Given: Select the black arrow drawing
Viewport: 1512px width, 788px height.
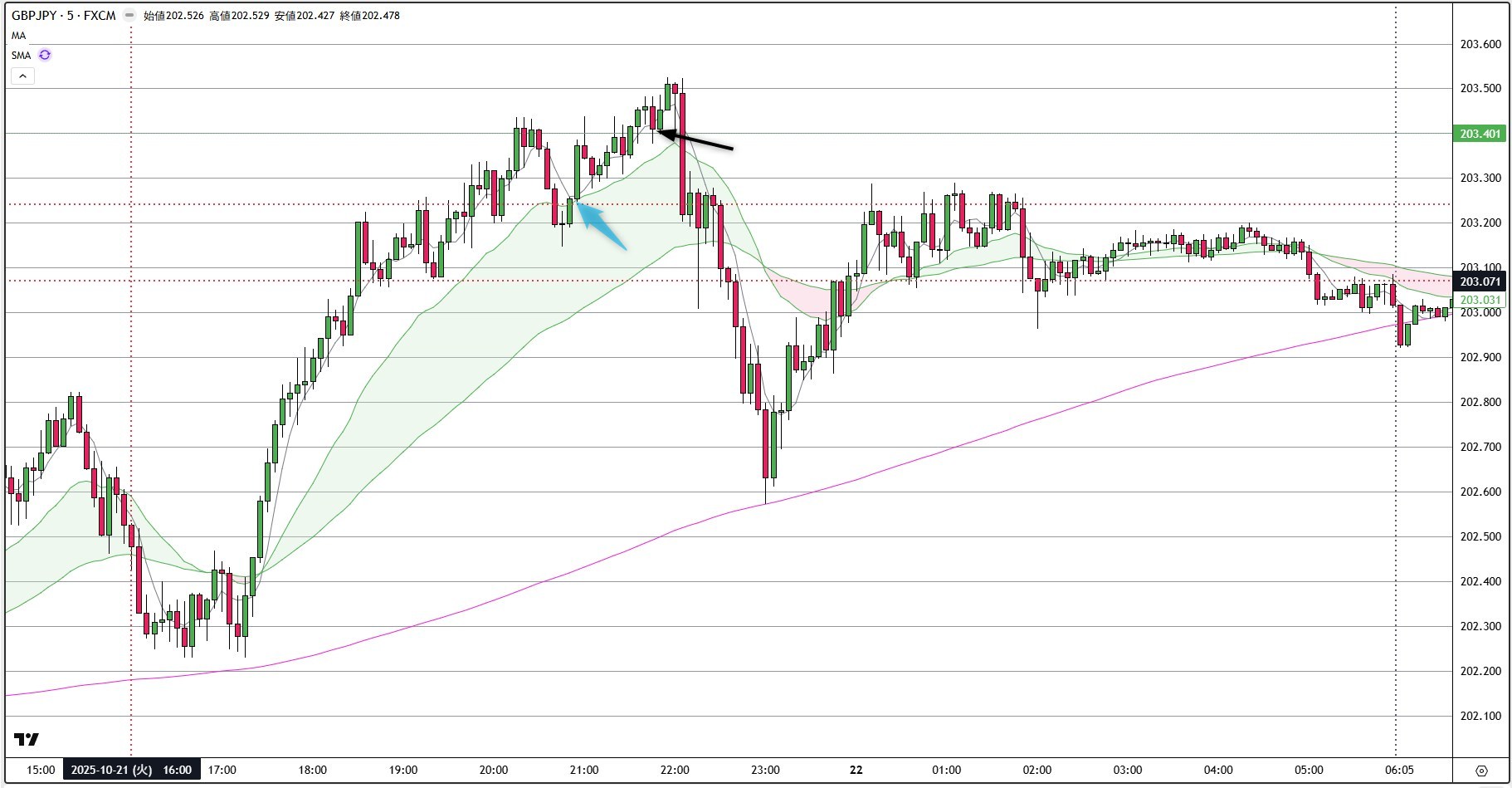Looking at the screenshot, I should (695, 140).
